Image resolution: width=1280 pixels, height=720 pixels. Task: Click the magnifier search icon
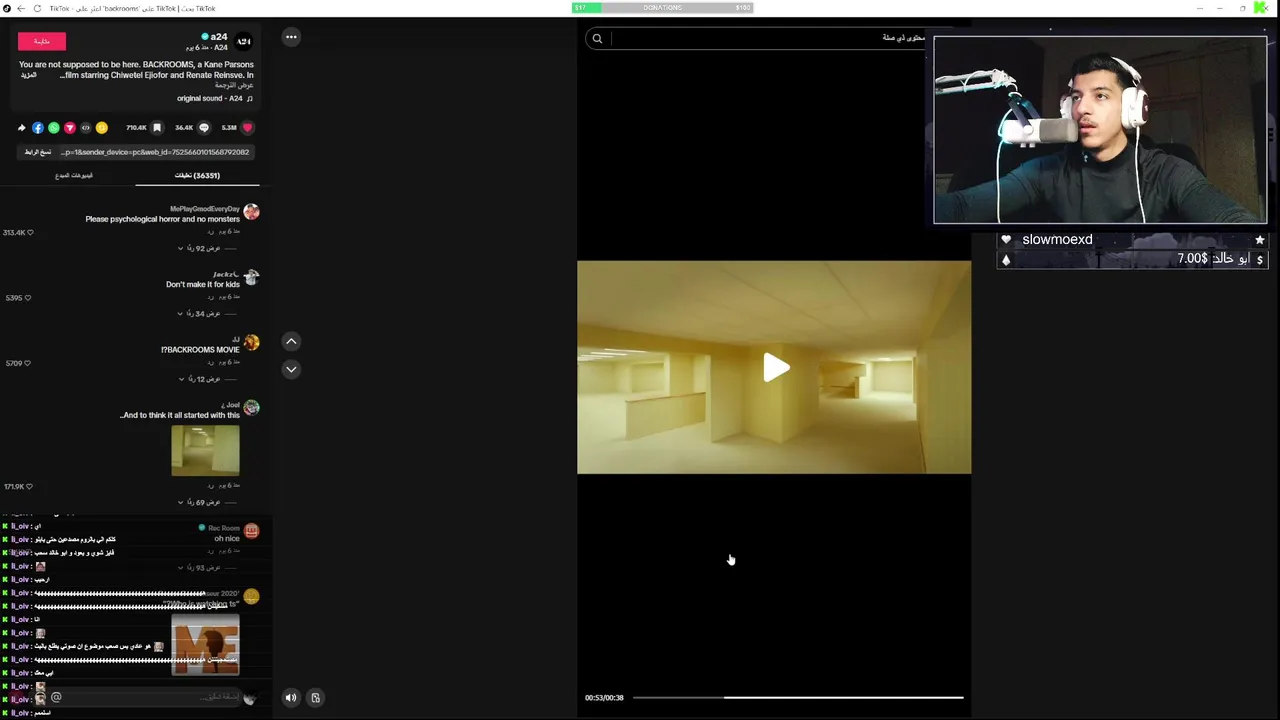pos(597,39)
